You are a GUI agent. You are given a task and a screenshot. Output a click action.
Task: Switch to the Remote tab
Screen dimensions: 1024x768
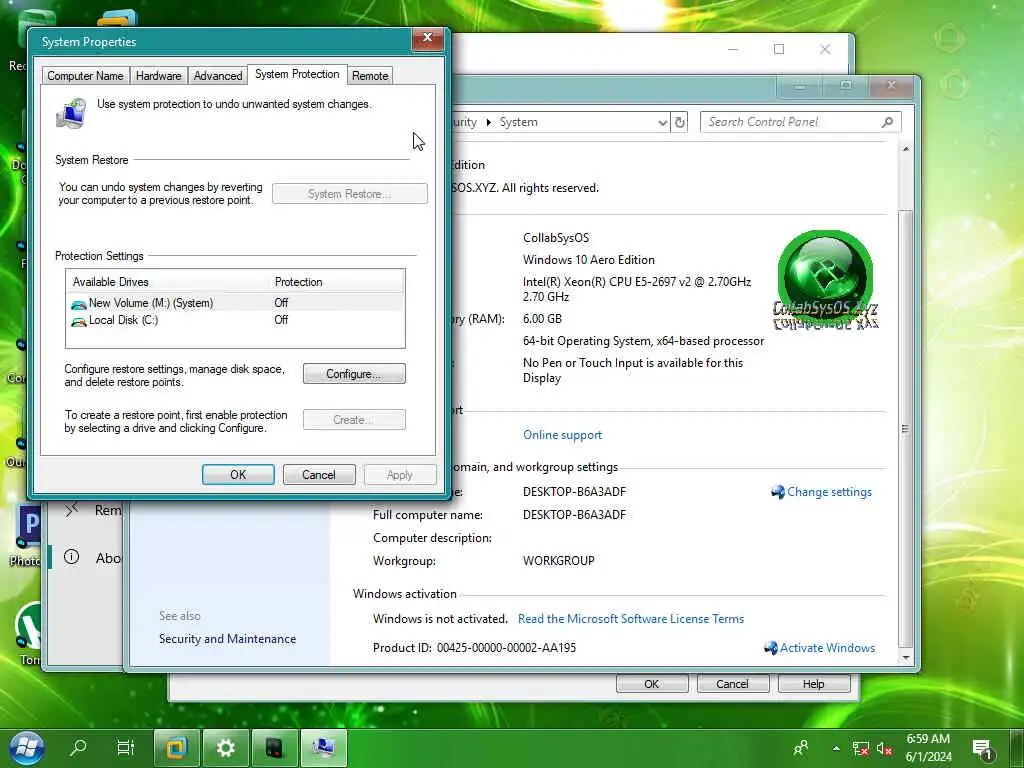[x=370, y=76]
